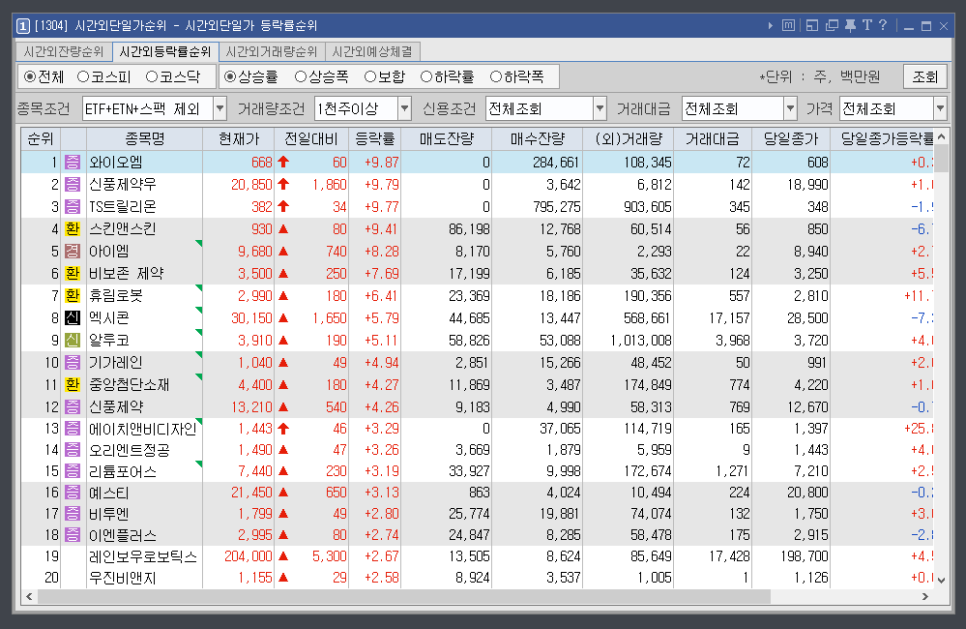Open font settings with the T icon

tap(867, 25)
